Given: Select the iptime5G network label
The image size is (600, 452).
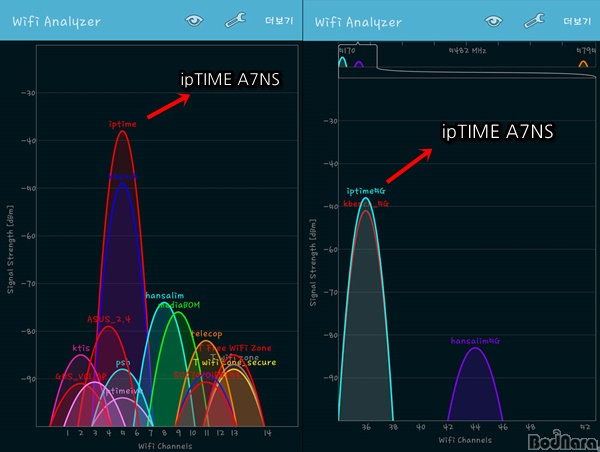Looking at the screenshot, I should 366,191.
